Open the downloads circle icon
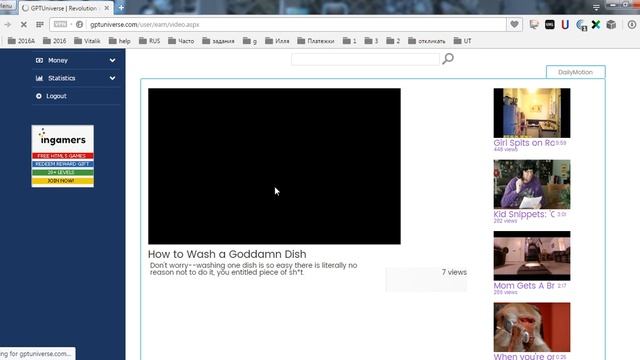640x360 pixels. tap(632, 24)
